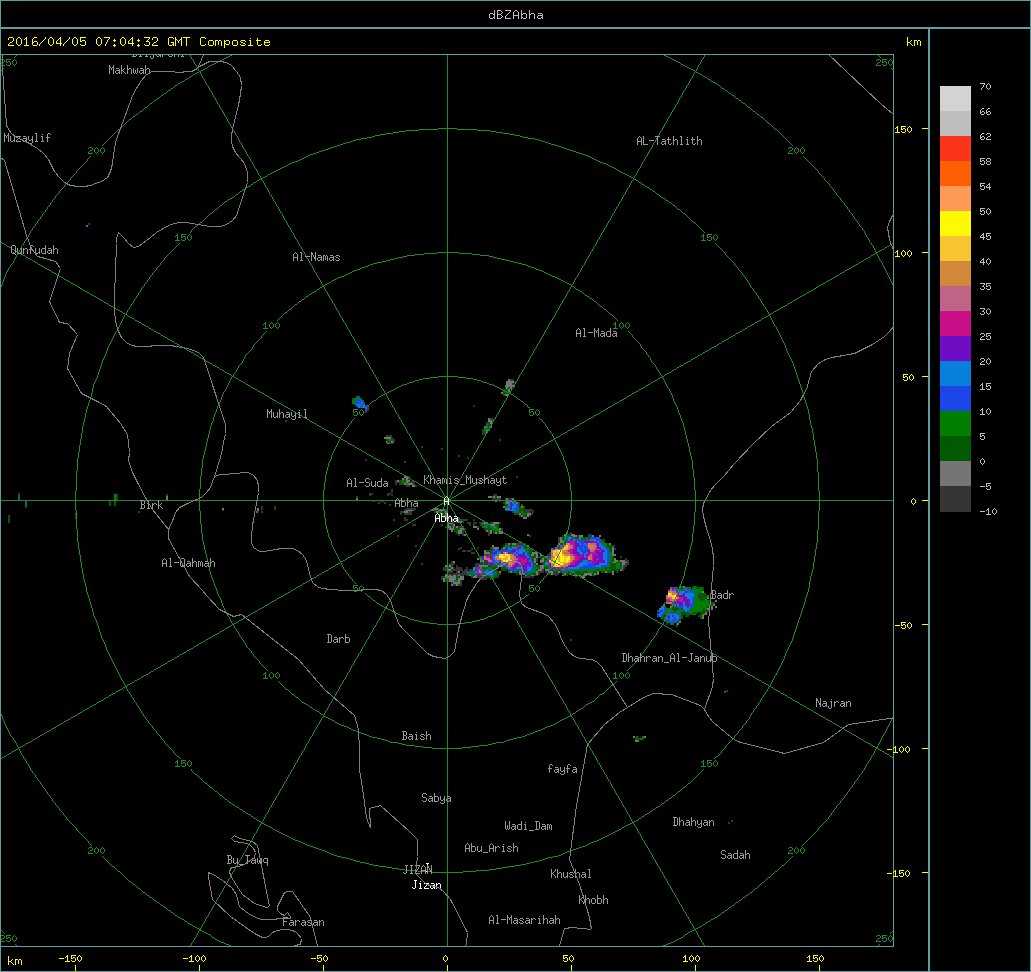Click the km unit label at bottom left

14,961
